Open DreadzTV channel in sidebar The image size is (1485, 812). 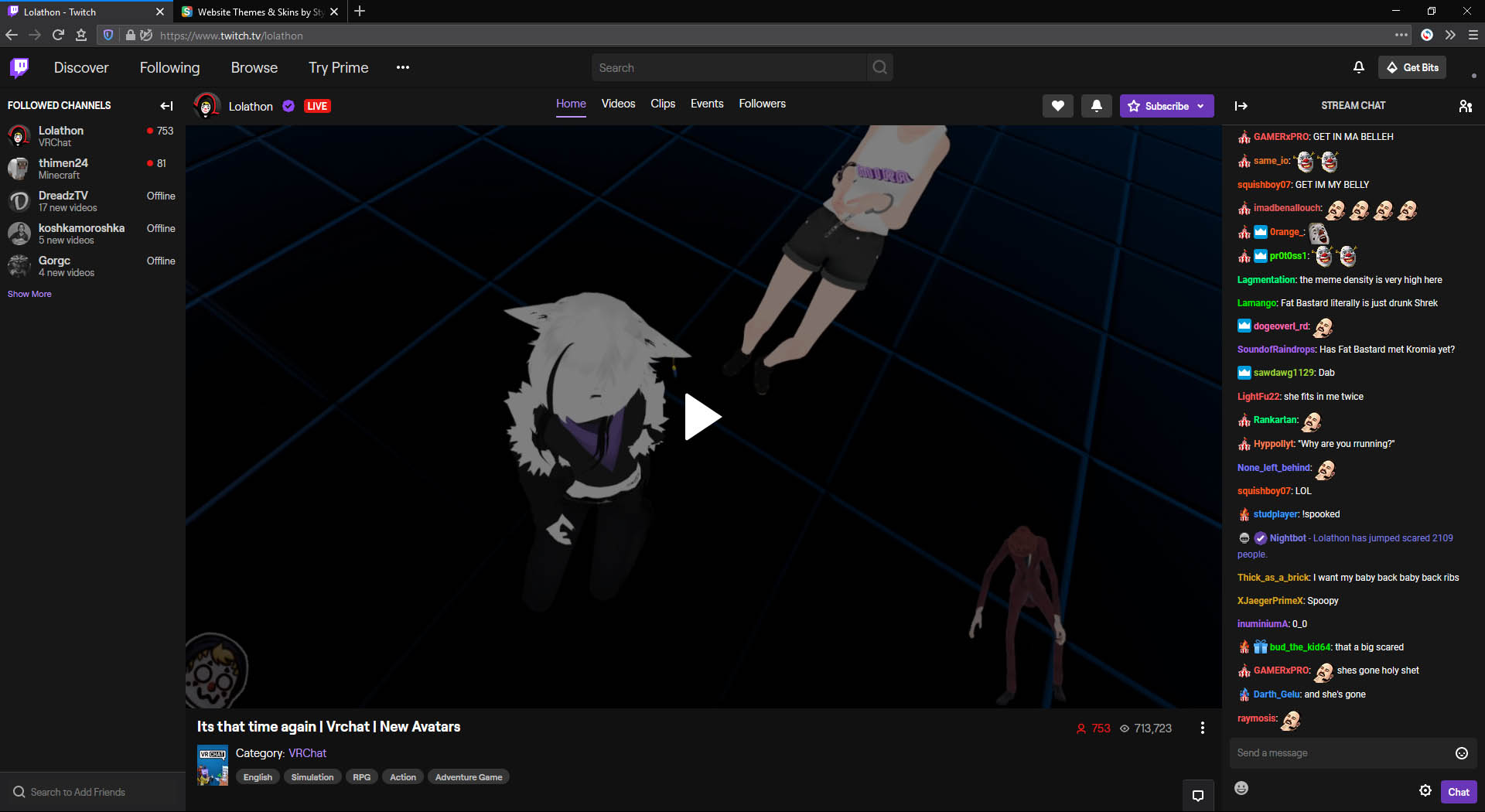[x=92, y=201]
